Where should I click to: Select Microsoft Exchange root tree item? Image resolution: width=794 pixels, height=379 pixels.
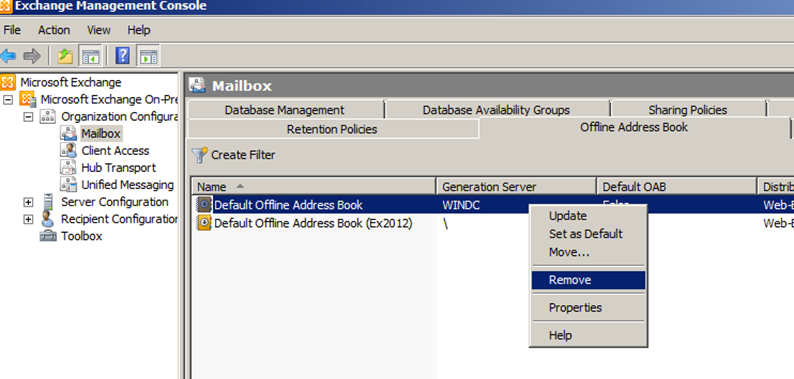(71, 82)
